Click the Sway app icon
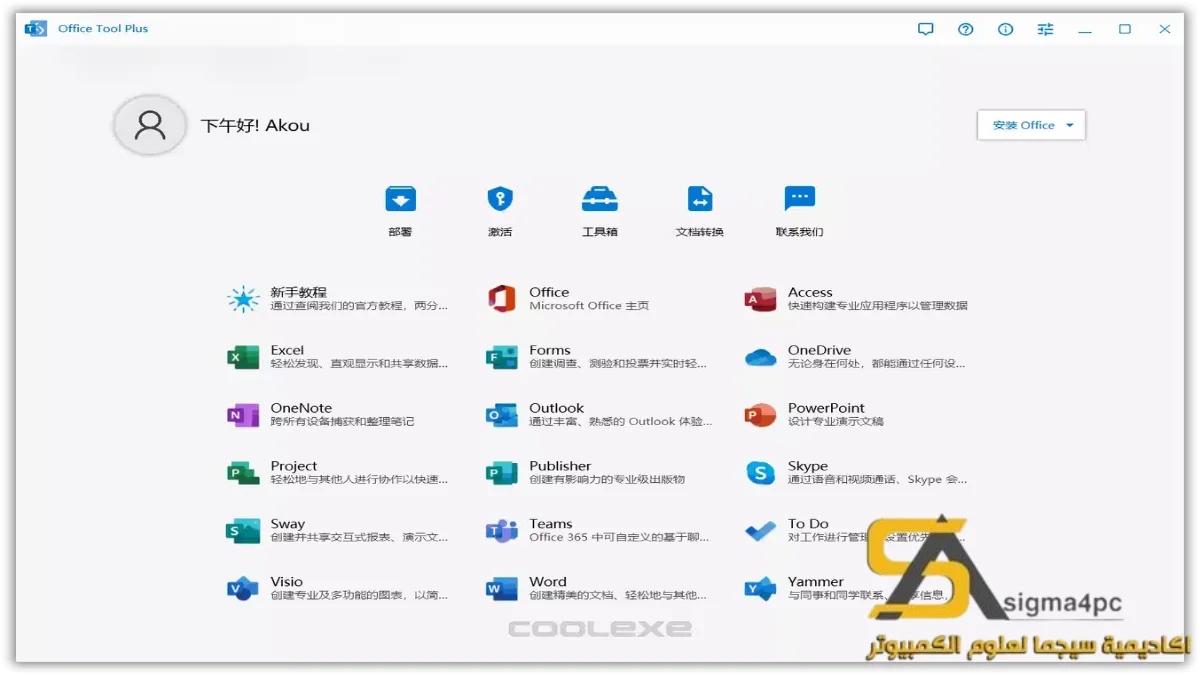 click(x=243, y=531)
